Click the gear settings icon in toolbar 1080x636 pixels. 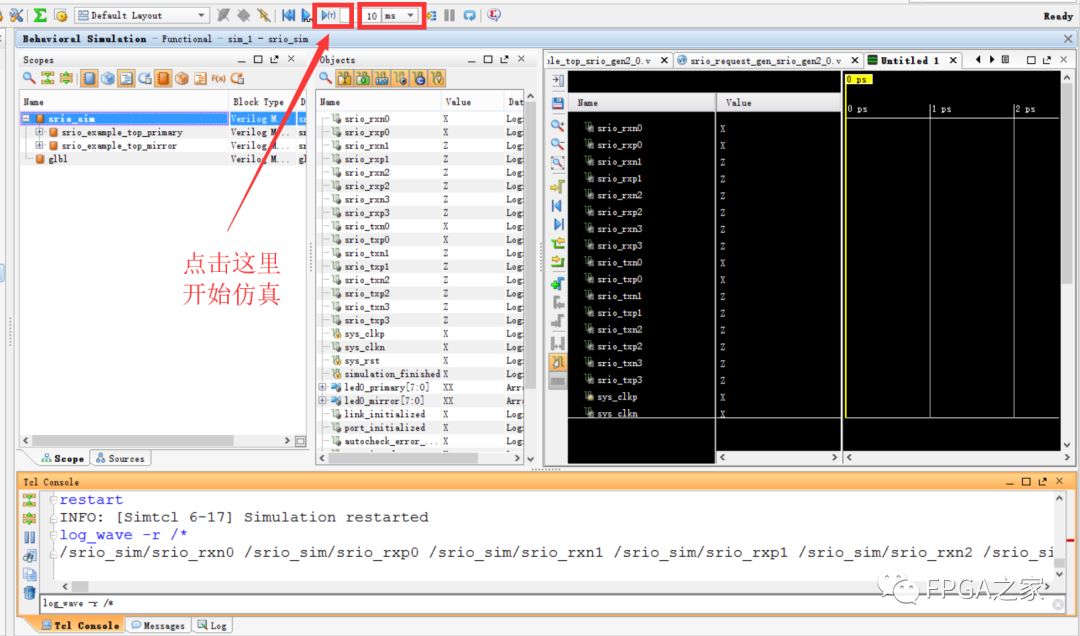tap(61, 15)
